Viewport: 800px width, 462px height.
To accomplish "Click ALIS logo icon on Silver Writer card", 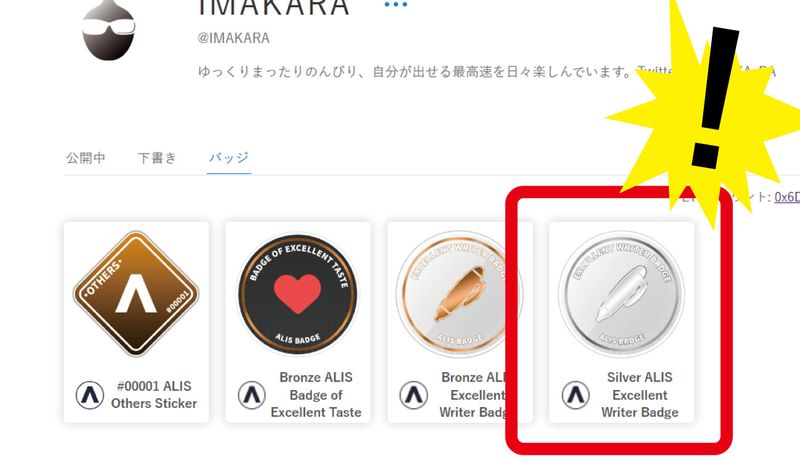I will (x=576, y=395).
